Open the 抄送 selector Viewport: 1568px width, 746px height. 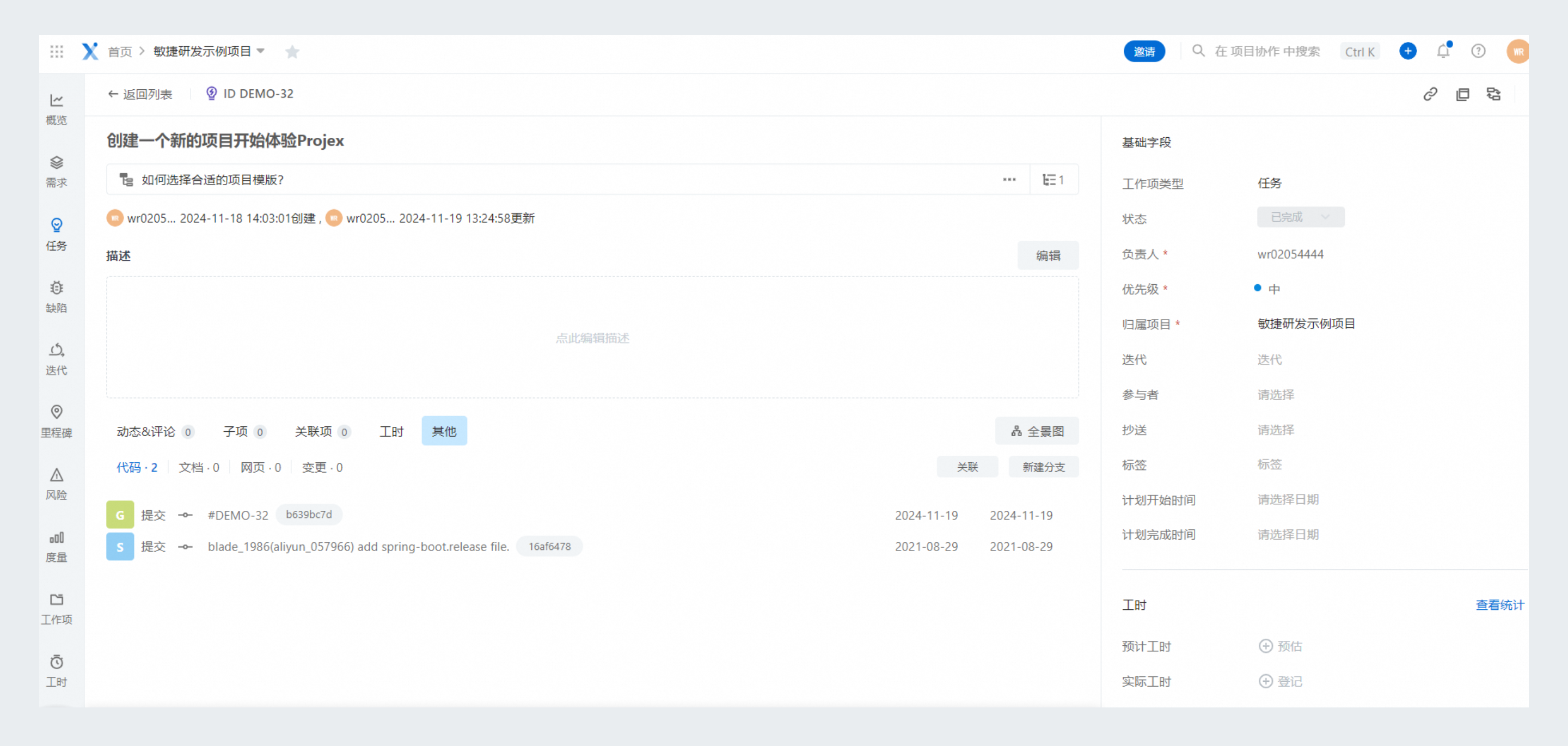pyautogui.click(x=1276, y=430)
